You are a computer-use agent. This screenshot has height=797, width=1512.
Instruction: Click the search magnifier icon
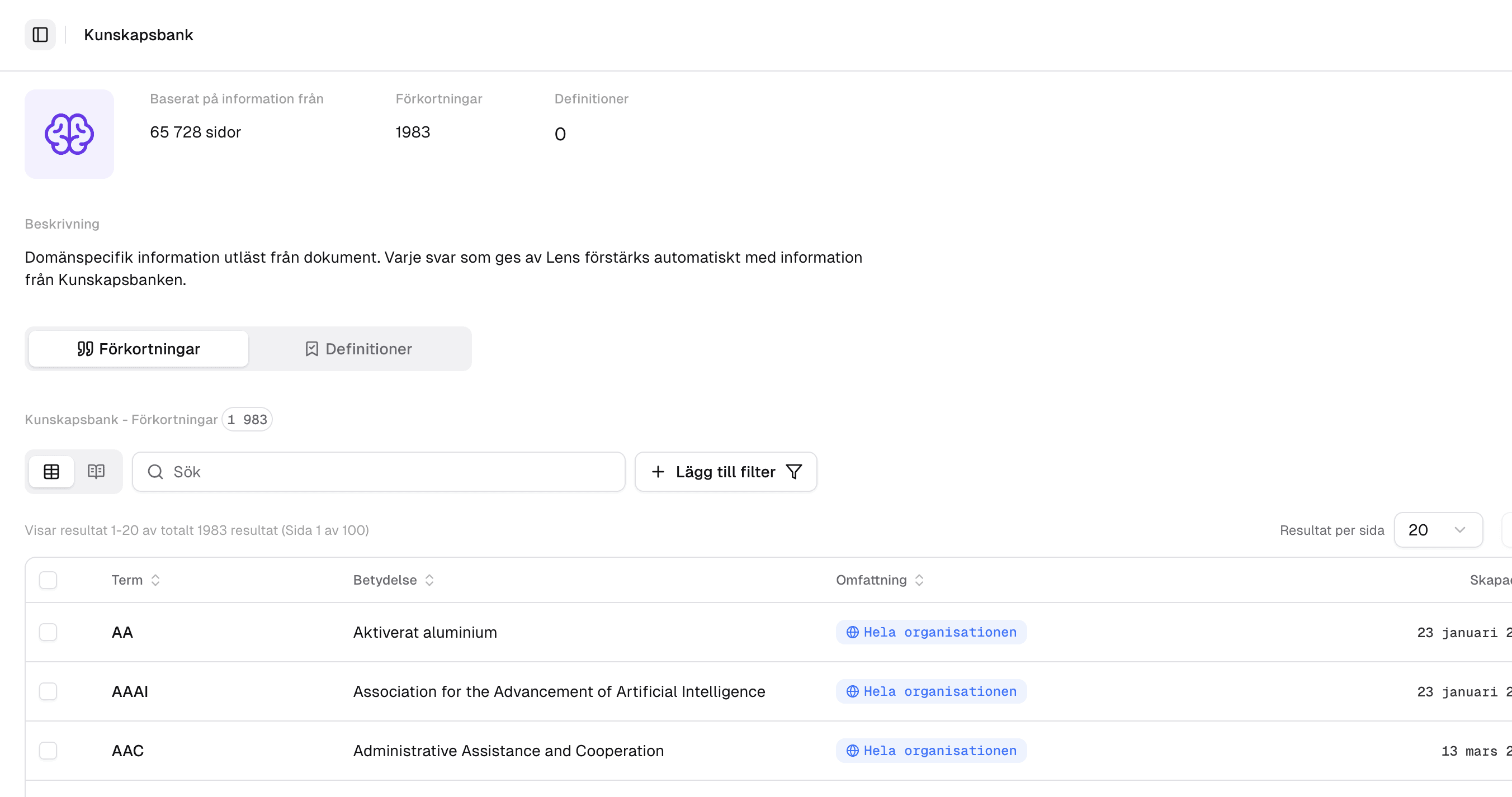[x=155, y=472]
